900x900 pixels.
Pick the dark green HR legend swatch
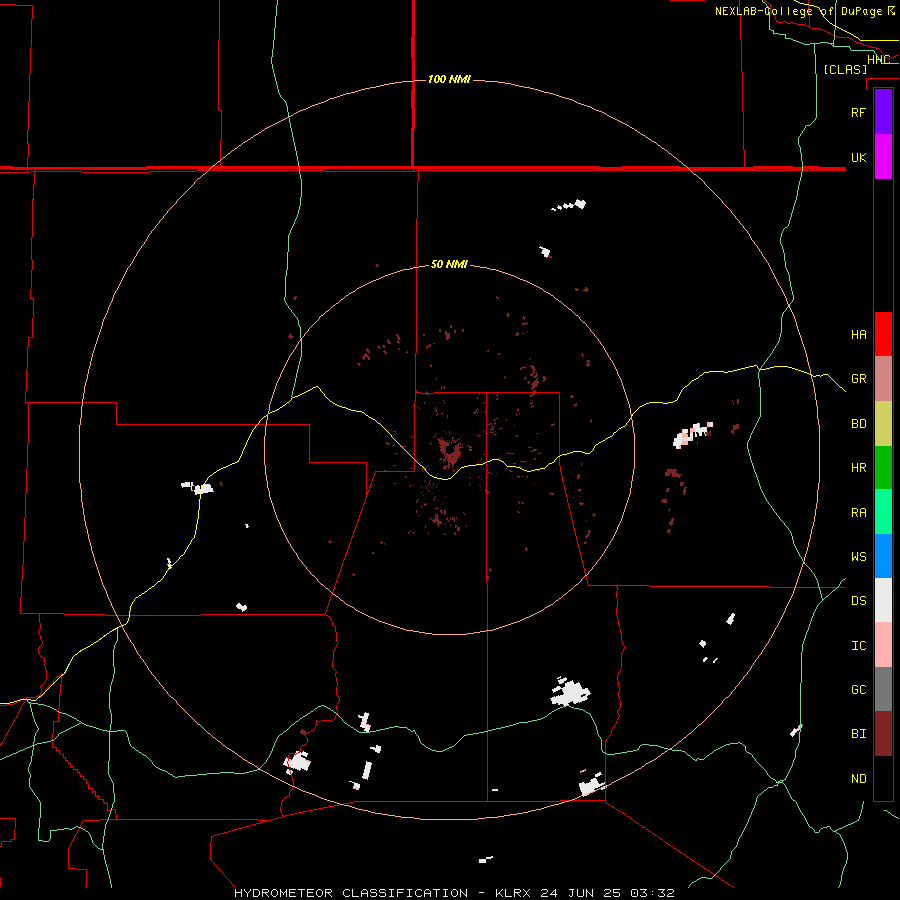pyautogui.click(x=883, y=467)
